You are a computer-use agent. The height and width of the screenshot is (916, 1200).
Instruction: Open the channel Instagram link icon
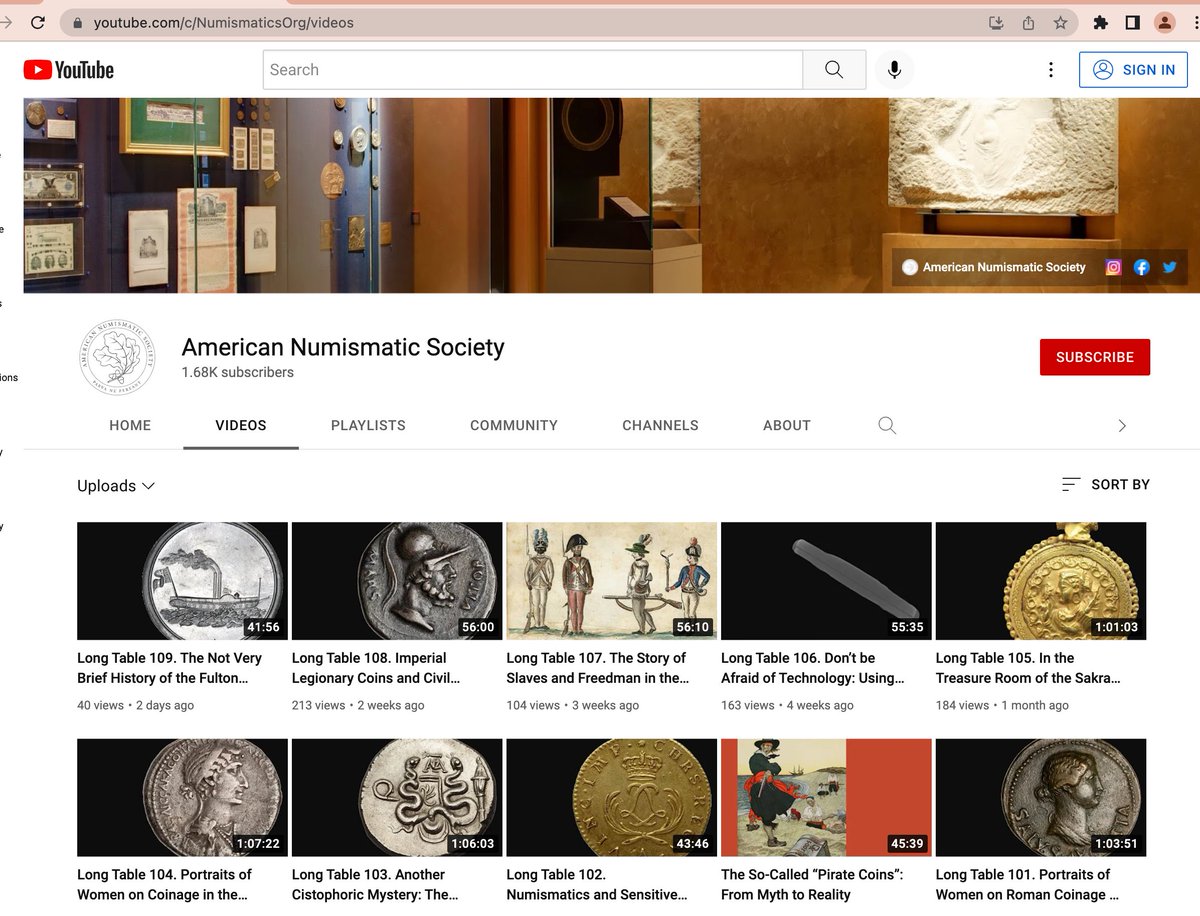coord(1113,267)
